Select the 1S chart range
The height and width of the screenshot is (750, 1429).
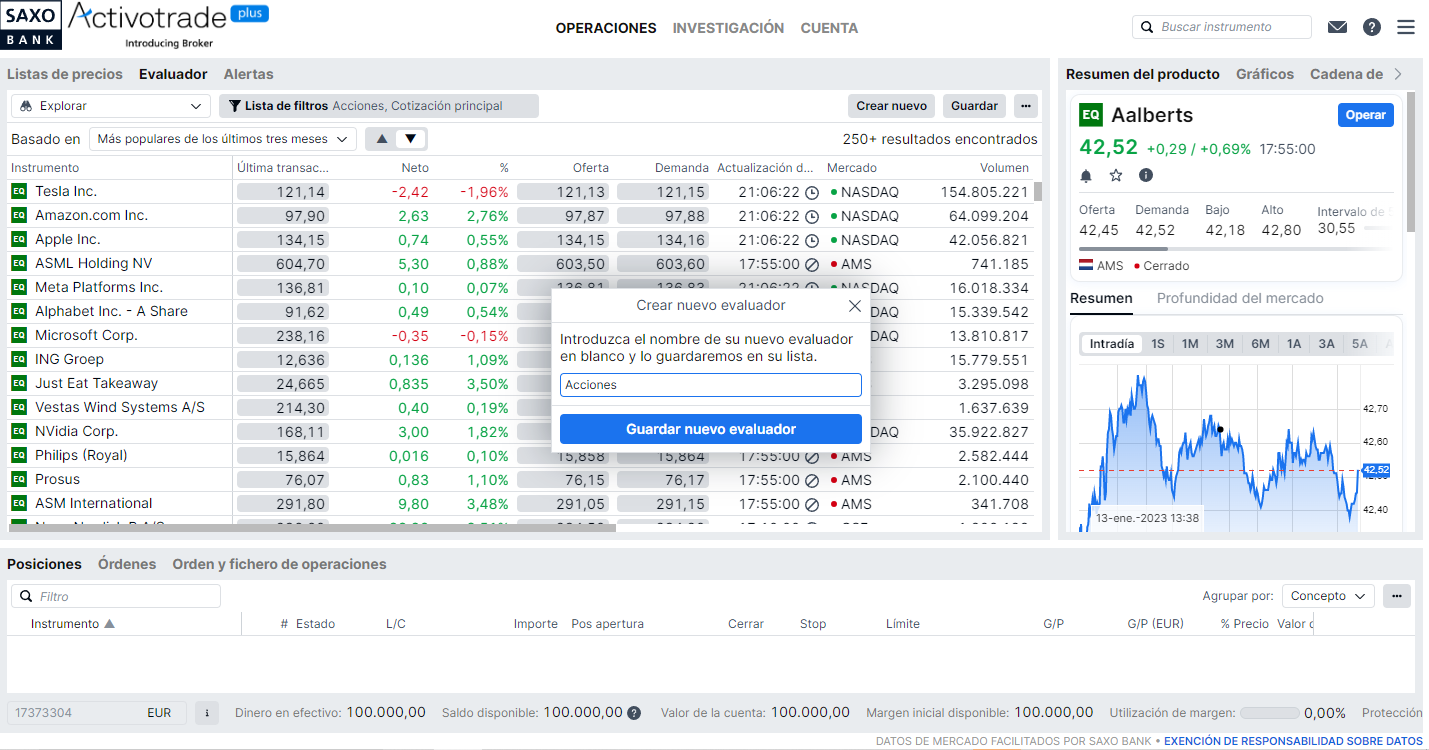point(1158,344)
